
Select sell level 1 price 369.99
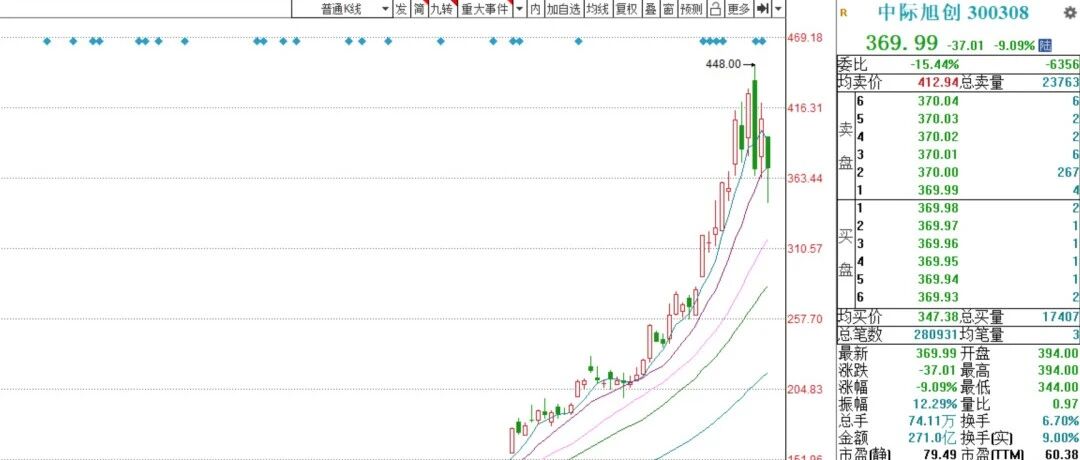click(x=938, y=190)
